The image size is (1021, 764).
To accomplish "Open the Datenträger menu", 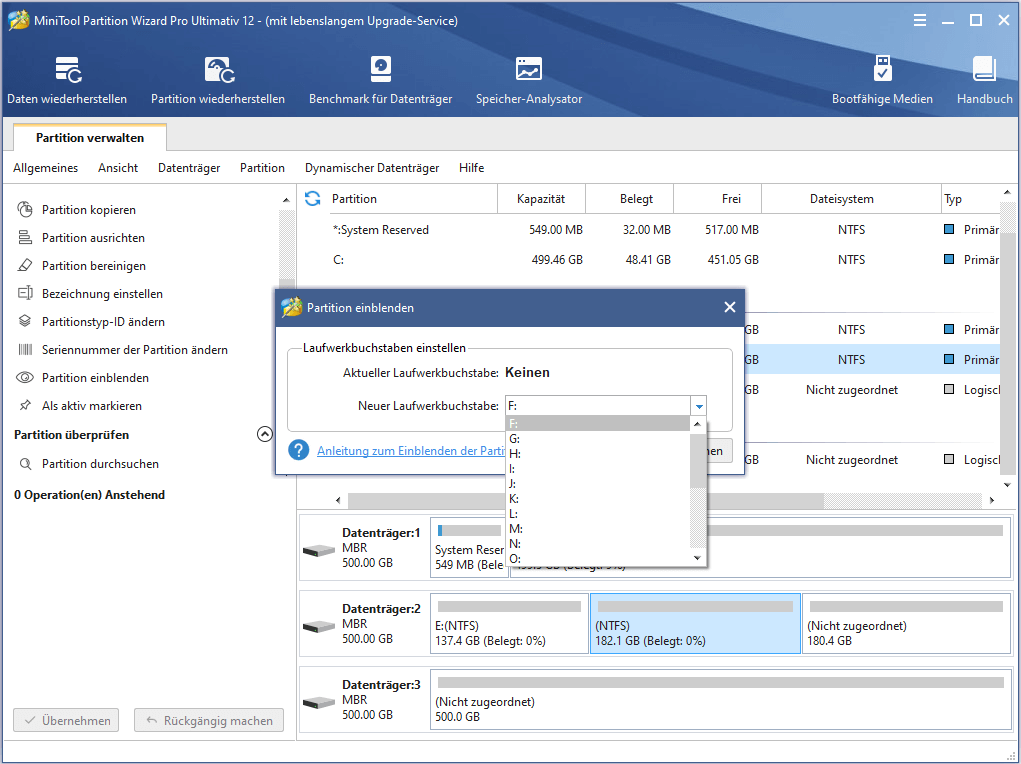I will [x=188, y=167].
